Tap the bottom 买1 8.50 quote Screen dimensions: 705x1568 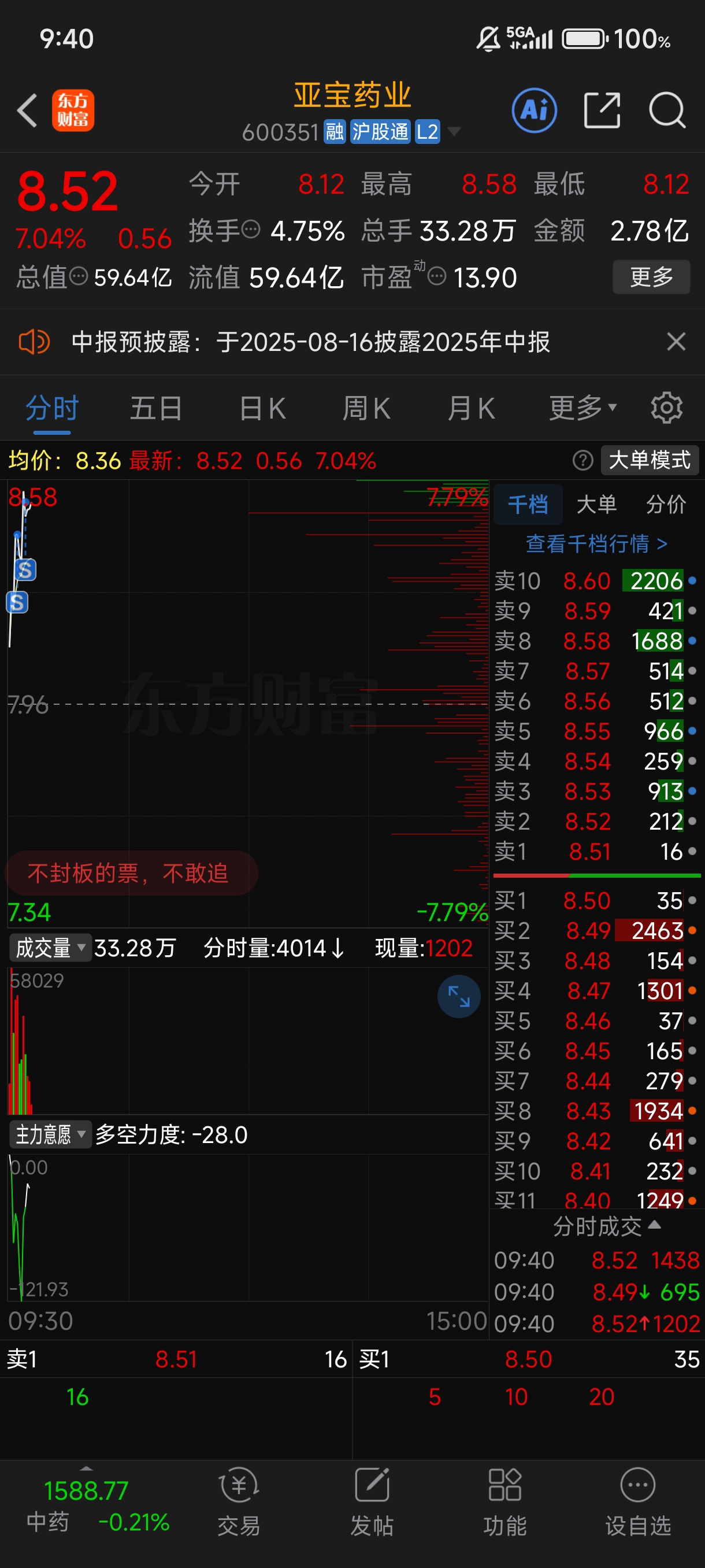(528, 1359)
